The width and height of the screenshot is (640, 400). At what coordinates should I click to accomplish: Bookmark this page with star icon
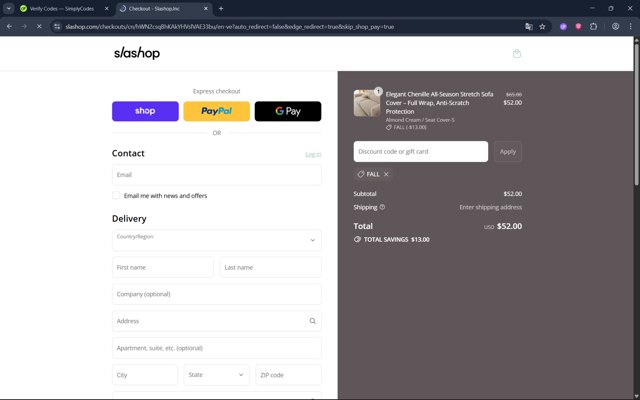click(x=542, y=27)
